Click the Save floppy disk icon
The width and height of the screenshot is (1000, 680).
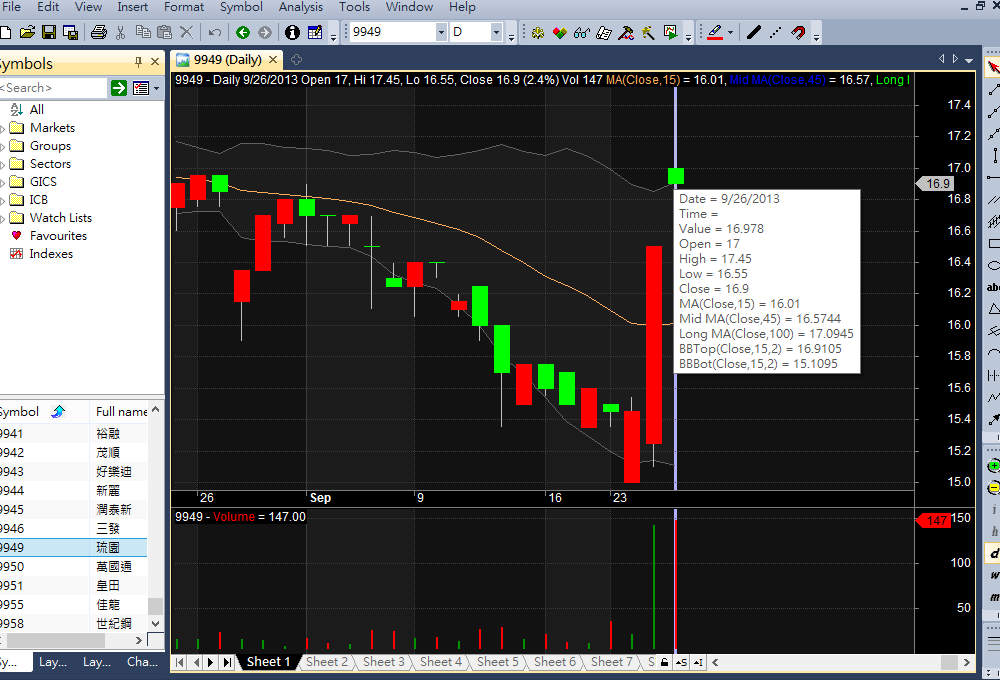49,33
